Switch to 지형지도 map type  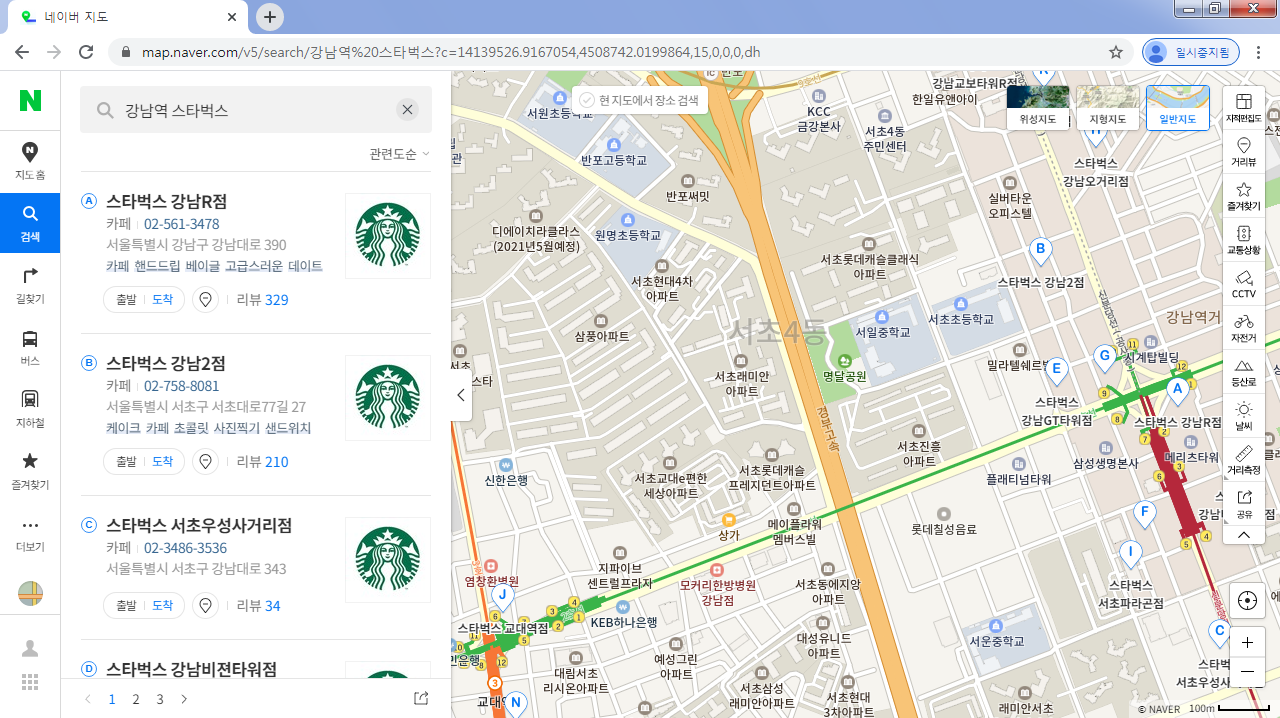tap(1108, 108)
